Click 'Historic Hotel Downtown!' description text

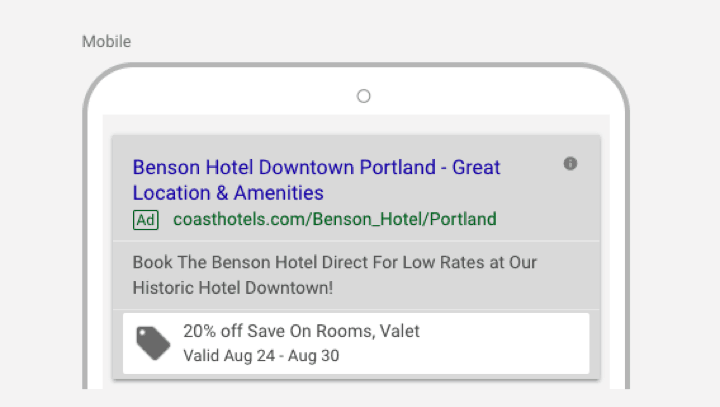(x=232, y=288)
